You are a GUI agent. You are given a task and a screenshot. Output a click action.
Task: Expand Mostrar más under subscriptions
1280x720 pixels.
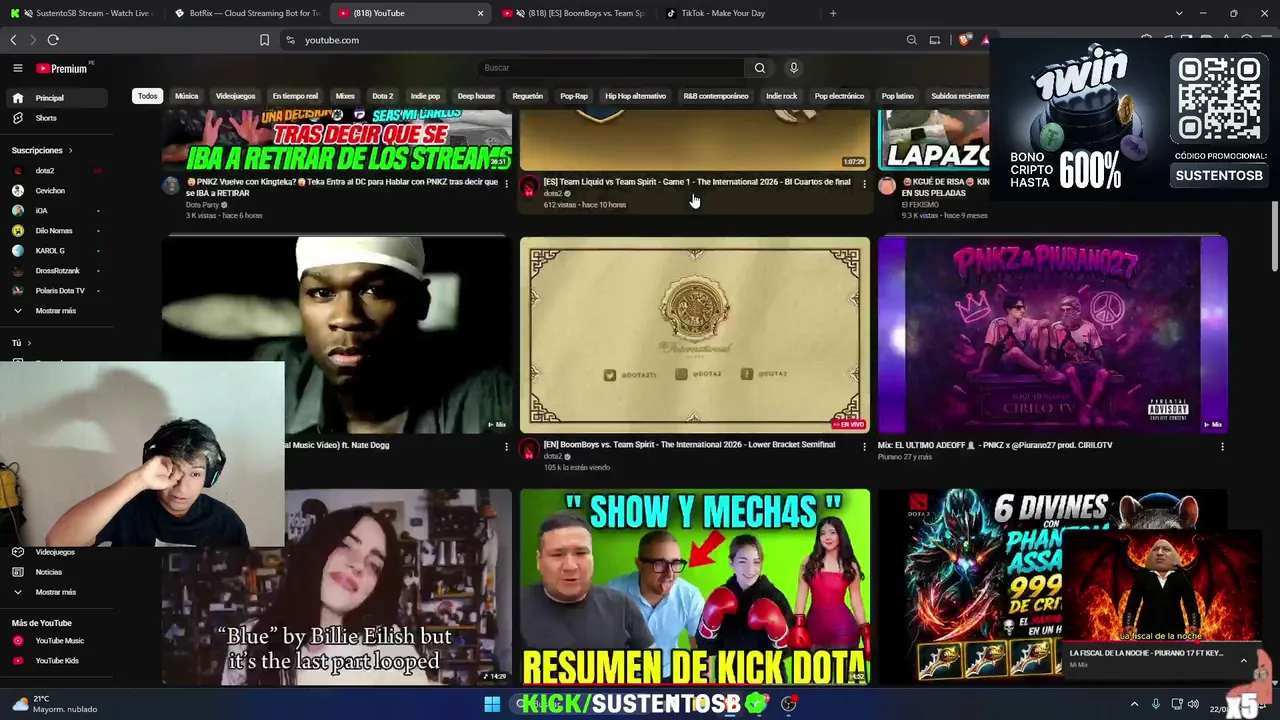point(55,311)
